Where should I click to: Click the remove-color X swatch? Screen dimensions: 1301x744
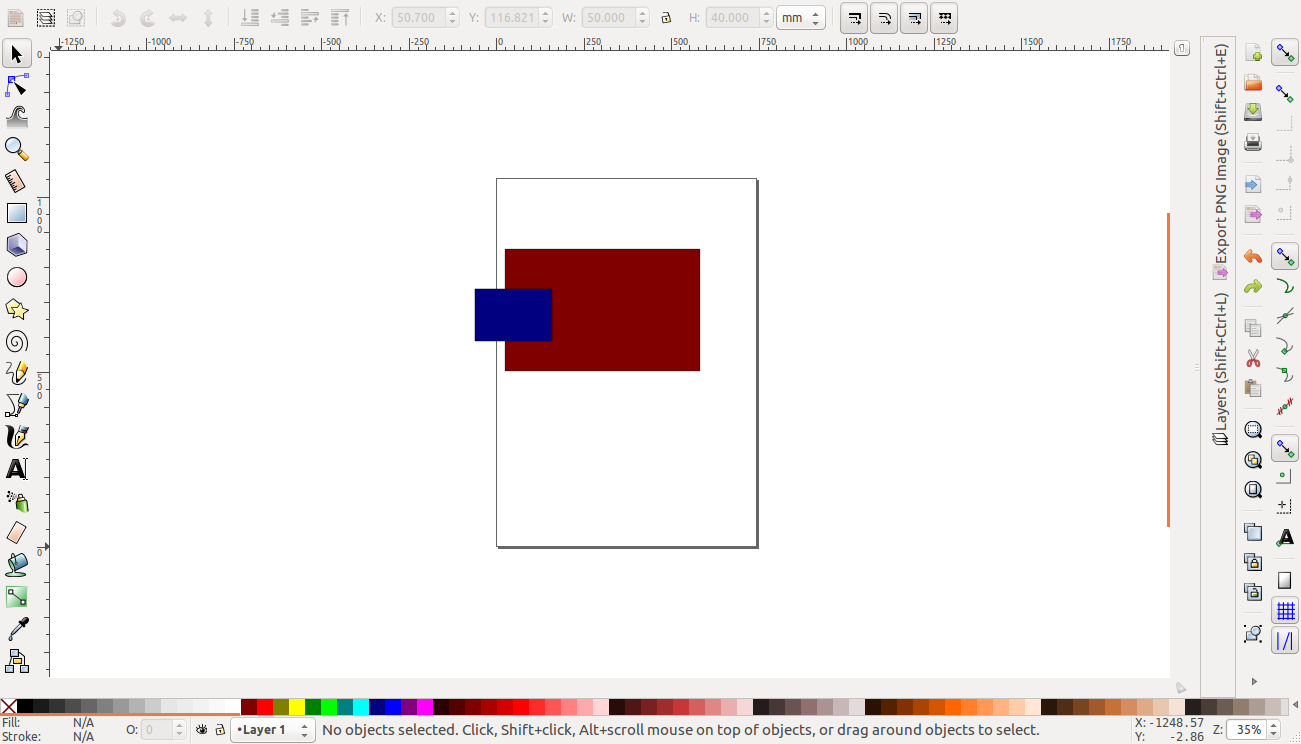pos(9,707)
